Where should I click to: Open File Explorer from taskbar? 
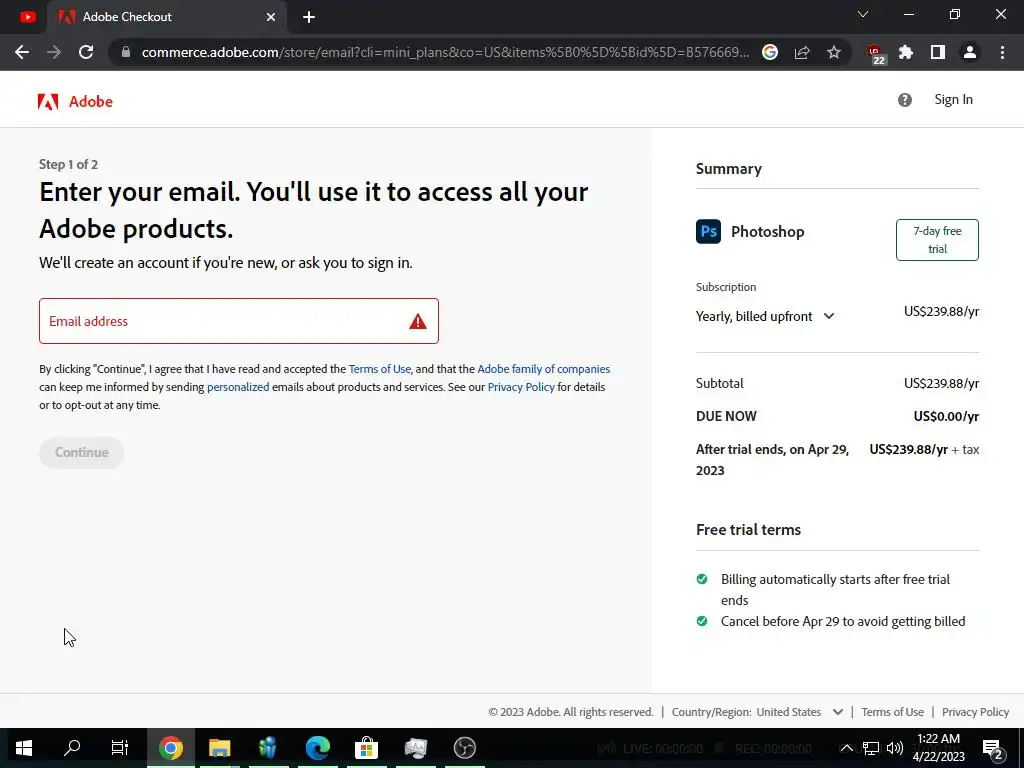(x=219, y=748)
